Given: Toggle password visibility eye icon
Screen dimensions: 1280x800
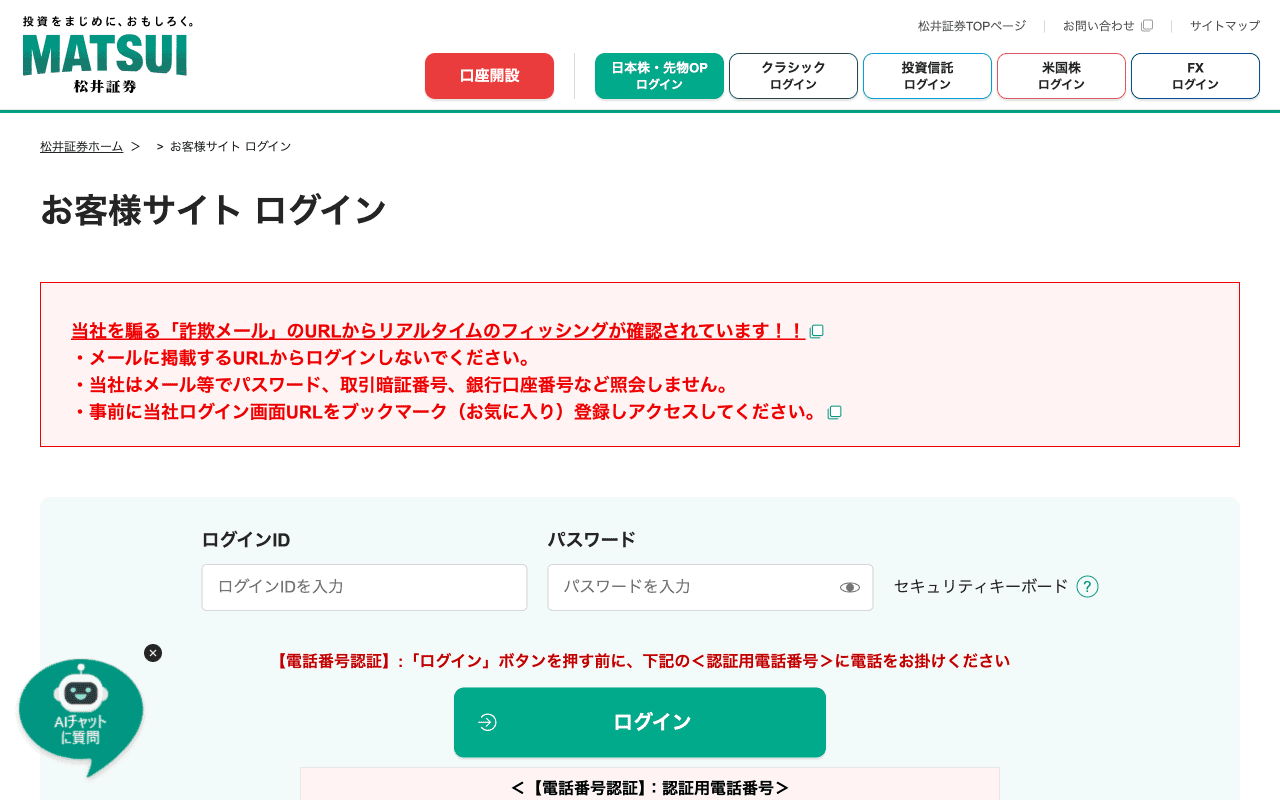Looking at the screenshot, I should point(849,587).
